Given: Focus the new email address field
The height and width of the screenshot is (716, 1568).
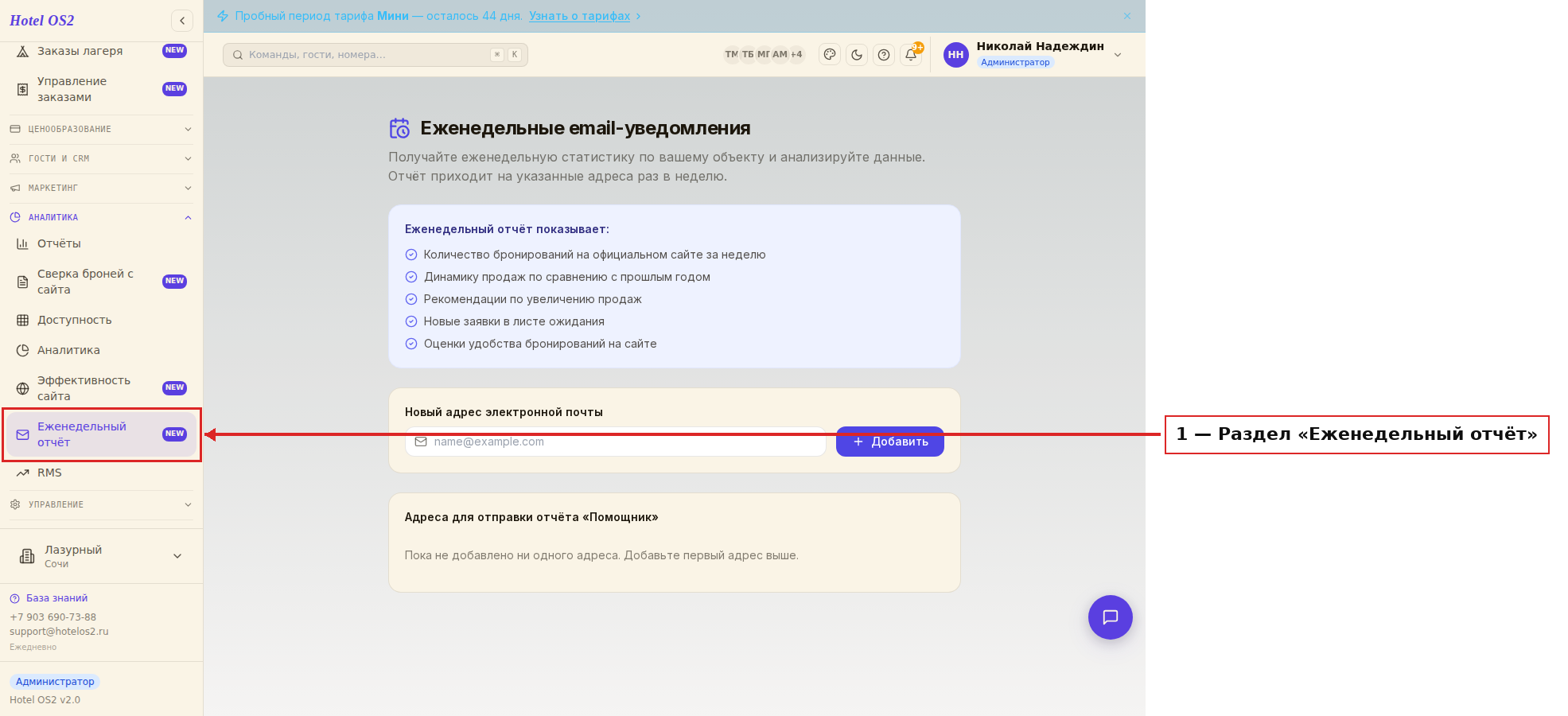Looking at the screenshot, I should (x=616, y=442).
